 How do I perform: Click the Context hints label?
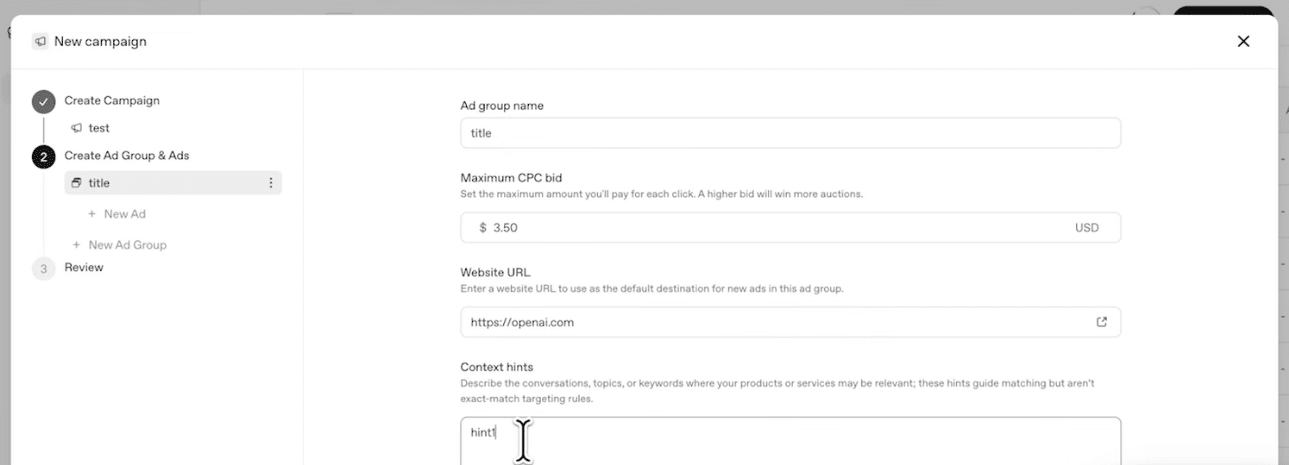pyautogui.click(x=497, y=368)
